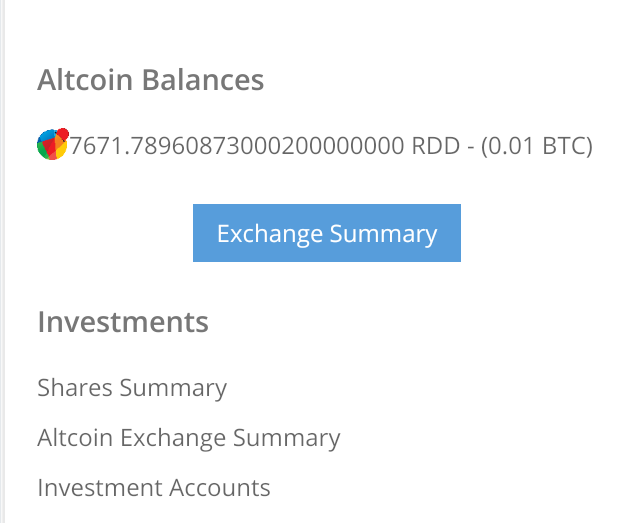Click the word Accounts in Investment Accounts
This screenshot has width=644, height=523.
click(x=220, y=488)
